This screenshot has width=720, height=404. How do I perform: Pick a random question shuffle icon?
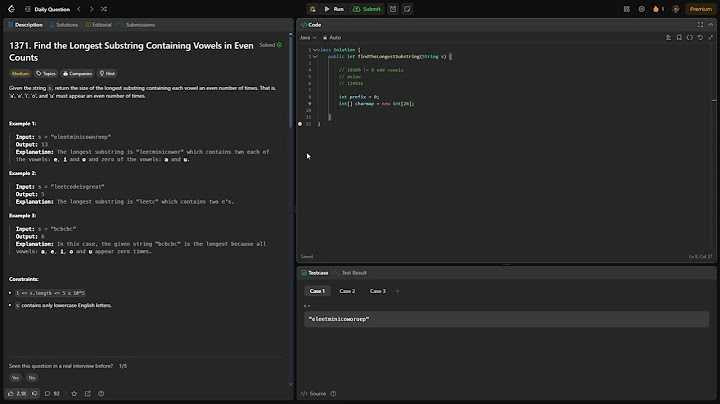(104, 9)
